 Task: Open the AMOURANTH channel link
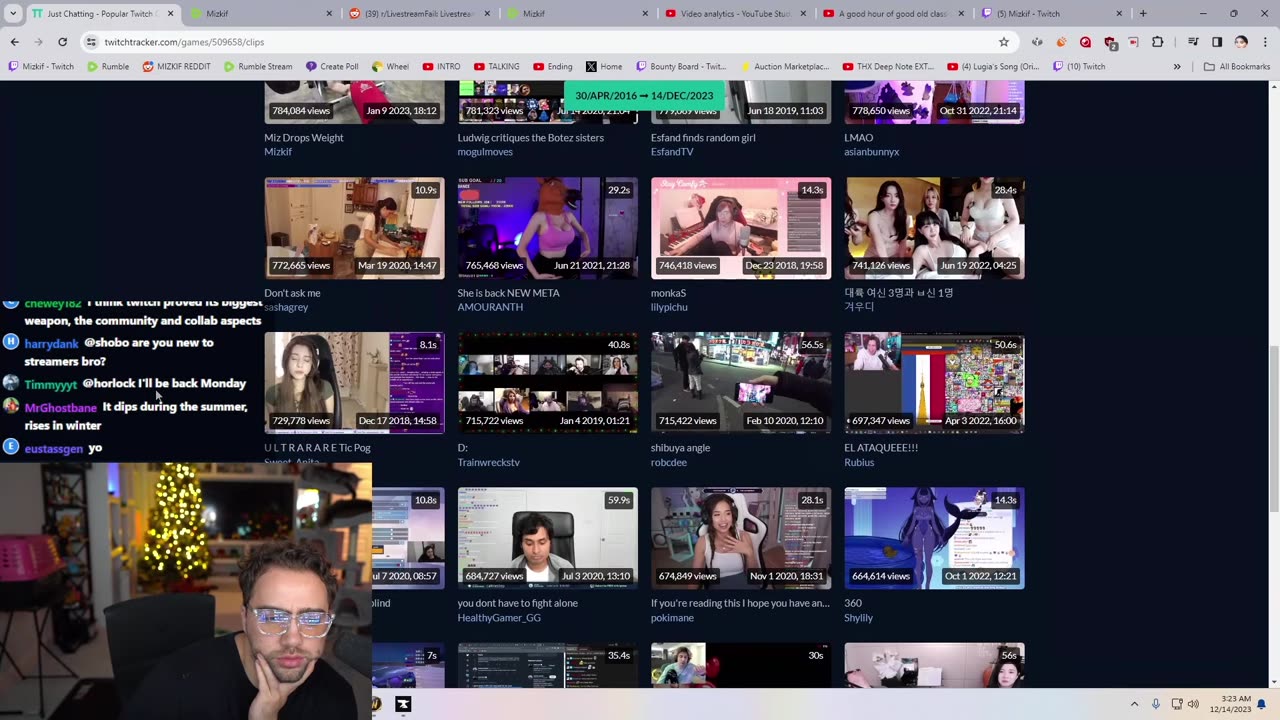tap(490, 307)
